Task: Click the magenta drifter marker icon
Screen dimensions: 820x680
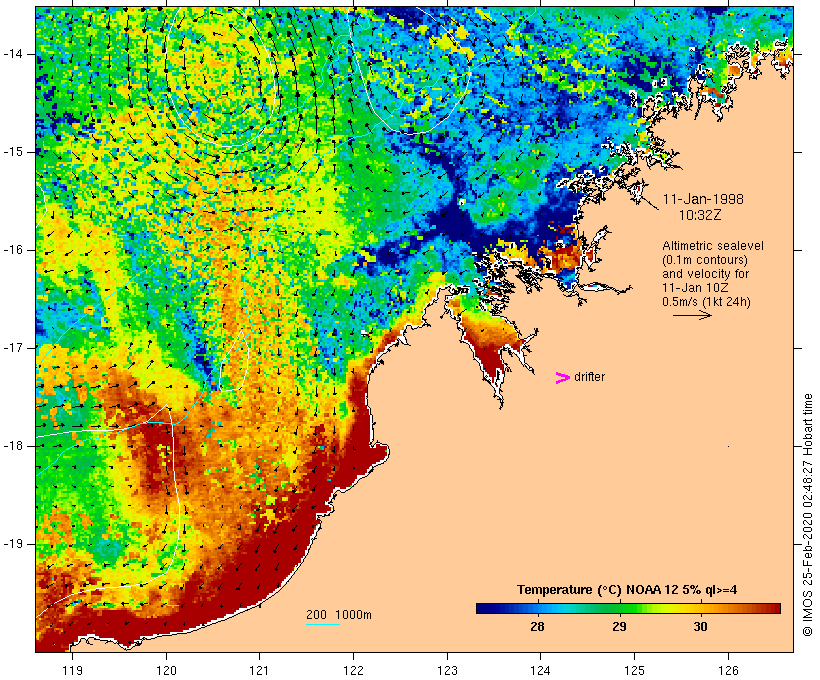Action: tap(562, 378)
